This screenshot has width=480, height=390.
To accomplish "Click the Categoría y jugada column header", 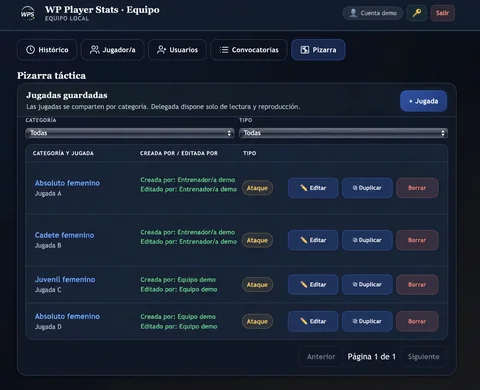I will 63,153.
